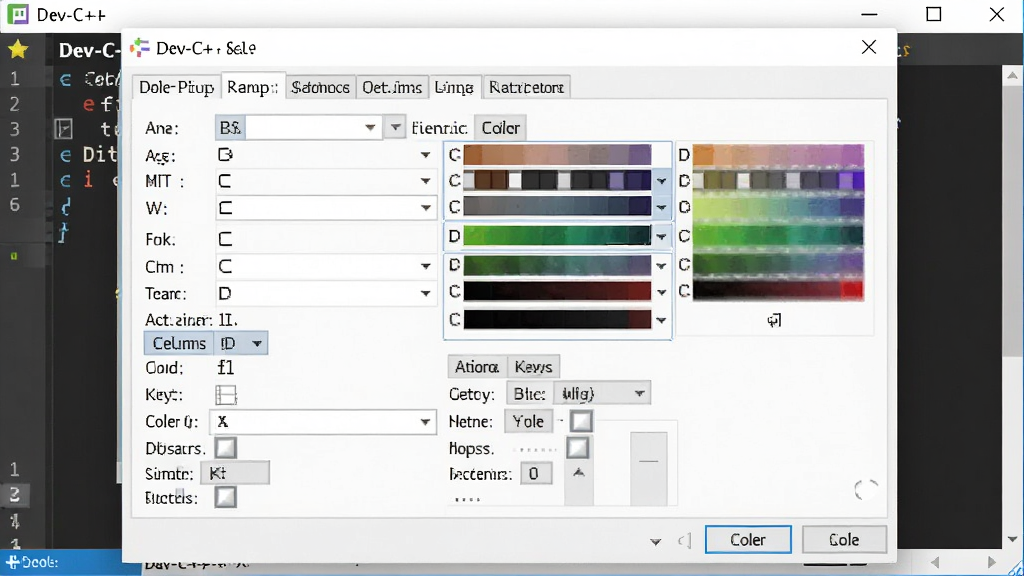Click the Fok input field

click(325, 239)
